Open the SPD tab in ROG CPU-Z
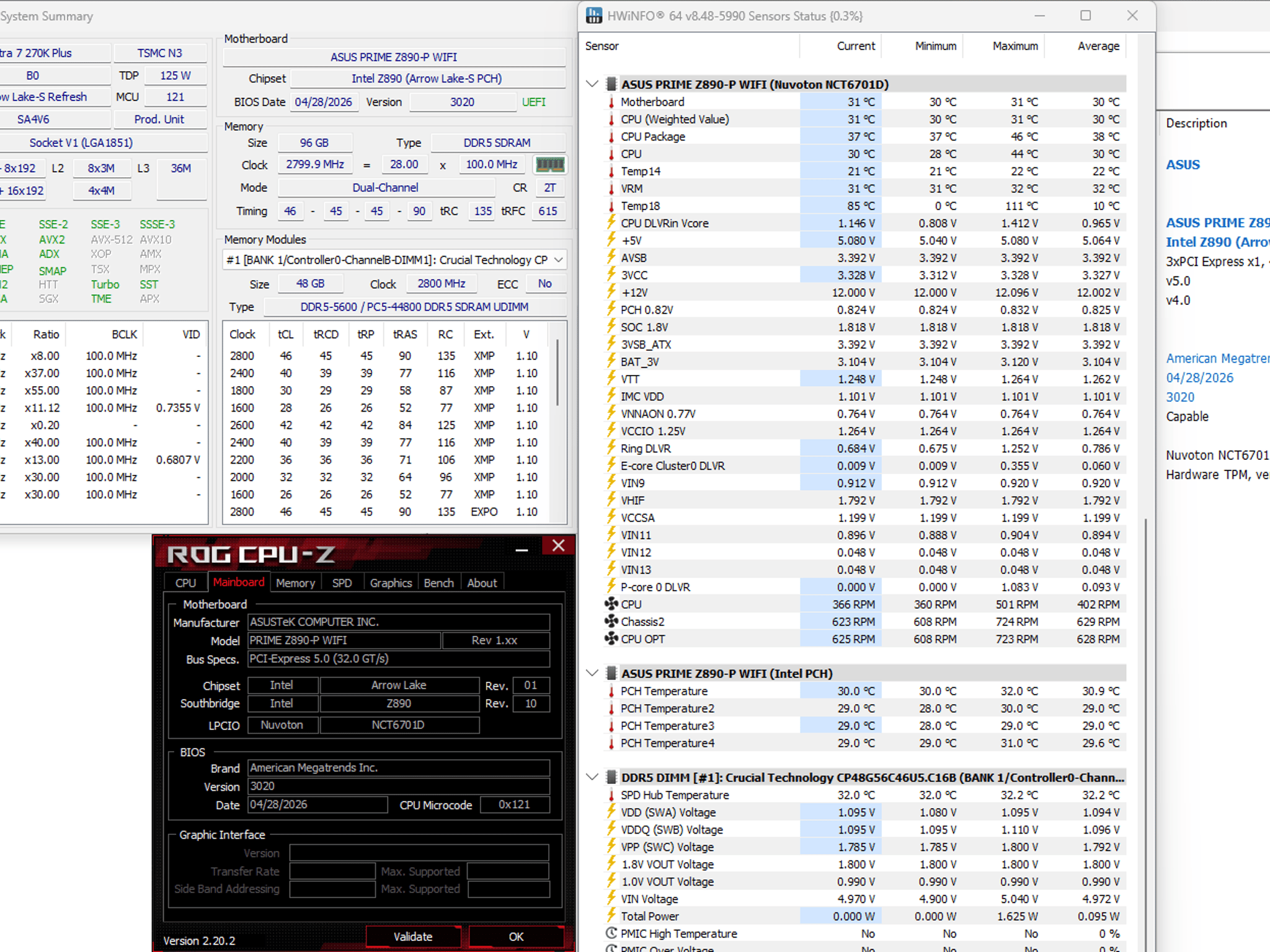This screenshot has width=1270, height=952. click(x=342, y=583)
